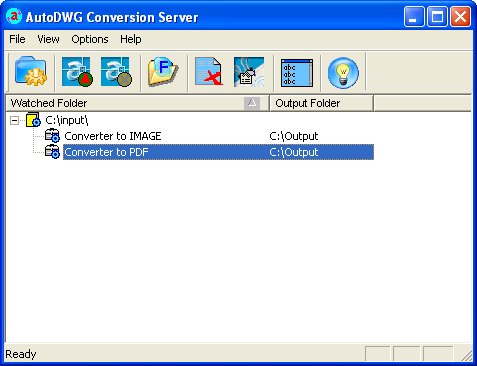Screen dimensions: 477x366
Task: Close the AutoDWG Conversion Server window
Action: [460, 16]
